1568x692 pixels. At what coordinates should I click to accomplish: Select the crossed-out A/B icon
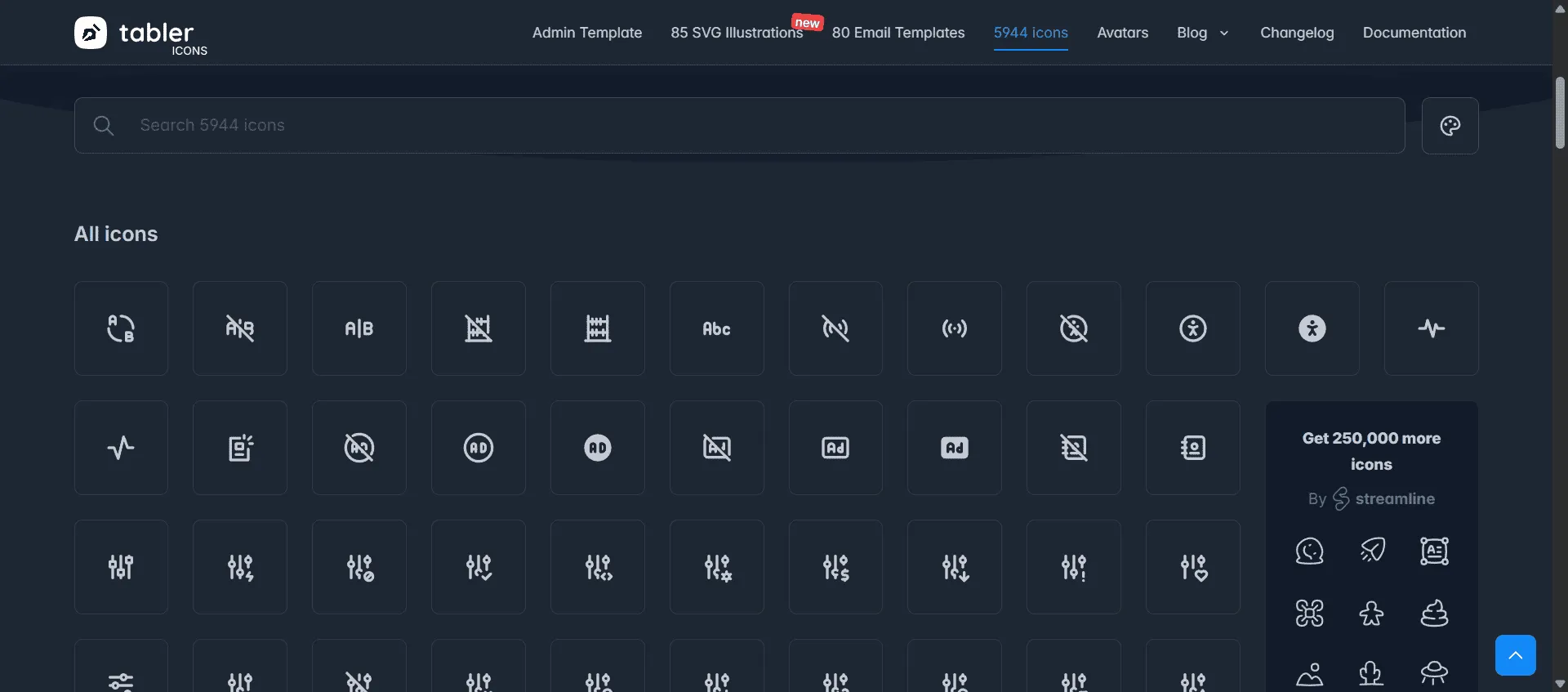click(240, 328)
